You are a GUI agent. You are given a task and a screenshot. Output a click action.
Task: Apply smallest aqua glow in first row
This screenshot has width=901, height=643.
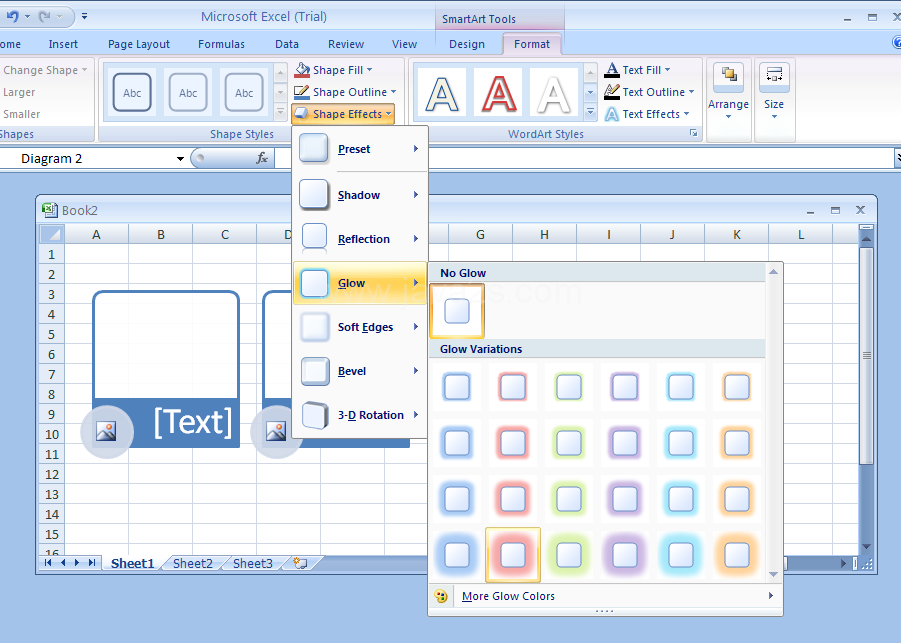coord(681,387)
